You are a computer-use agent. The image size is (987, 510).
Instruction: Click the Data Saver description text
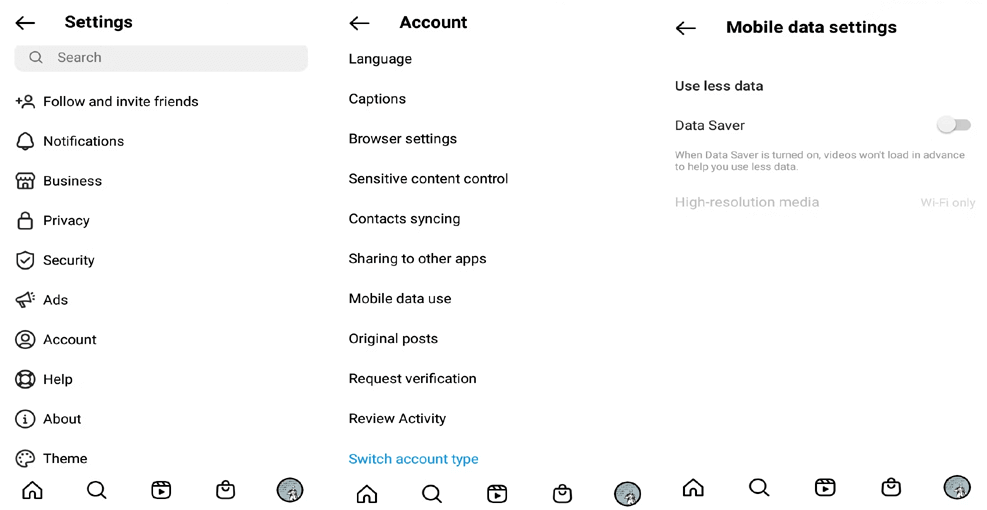click(x=820, y=161)
